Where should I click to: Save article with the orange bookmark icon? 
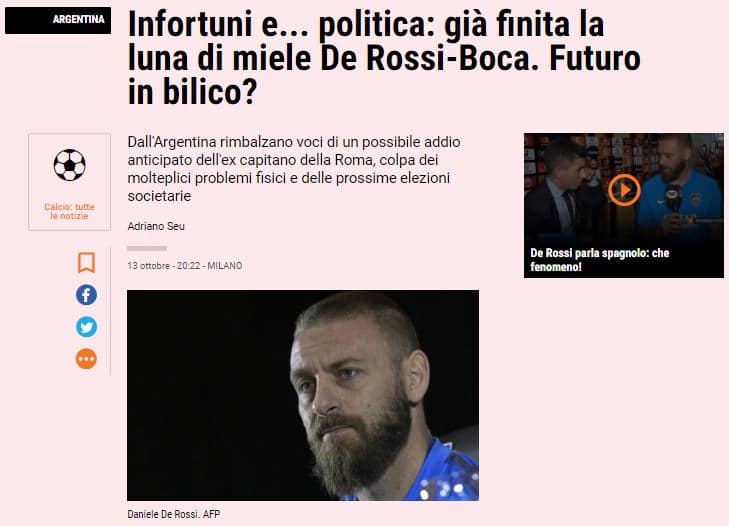[x=86, y=263]
